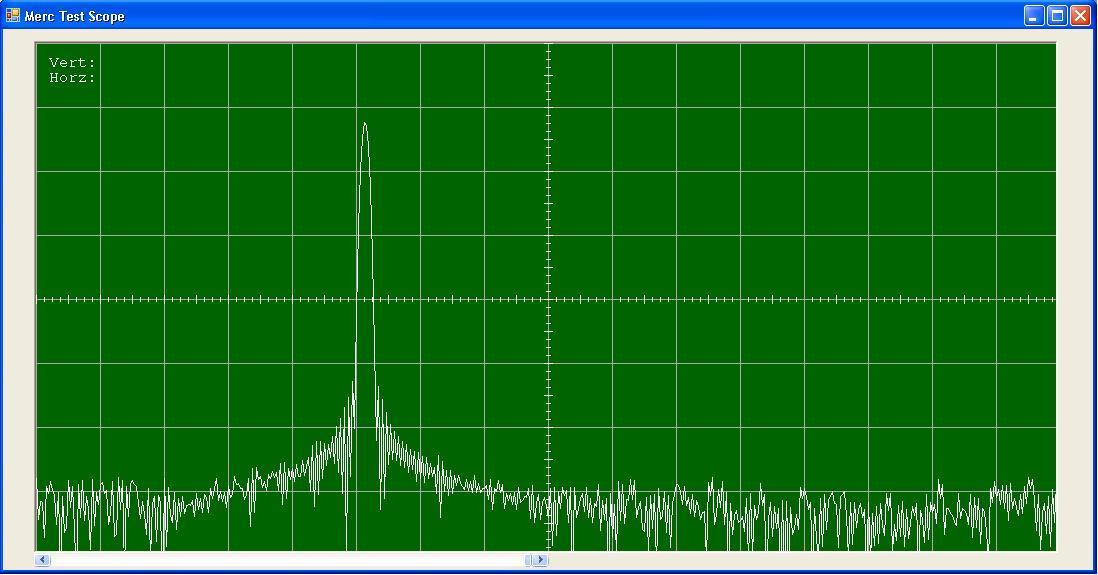Click the right end of the horizontal tick axis
This screenshot has width=1098, height=575.
pyautogui.click(x=1052, y=299)
